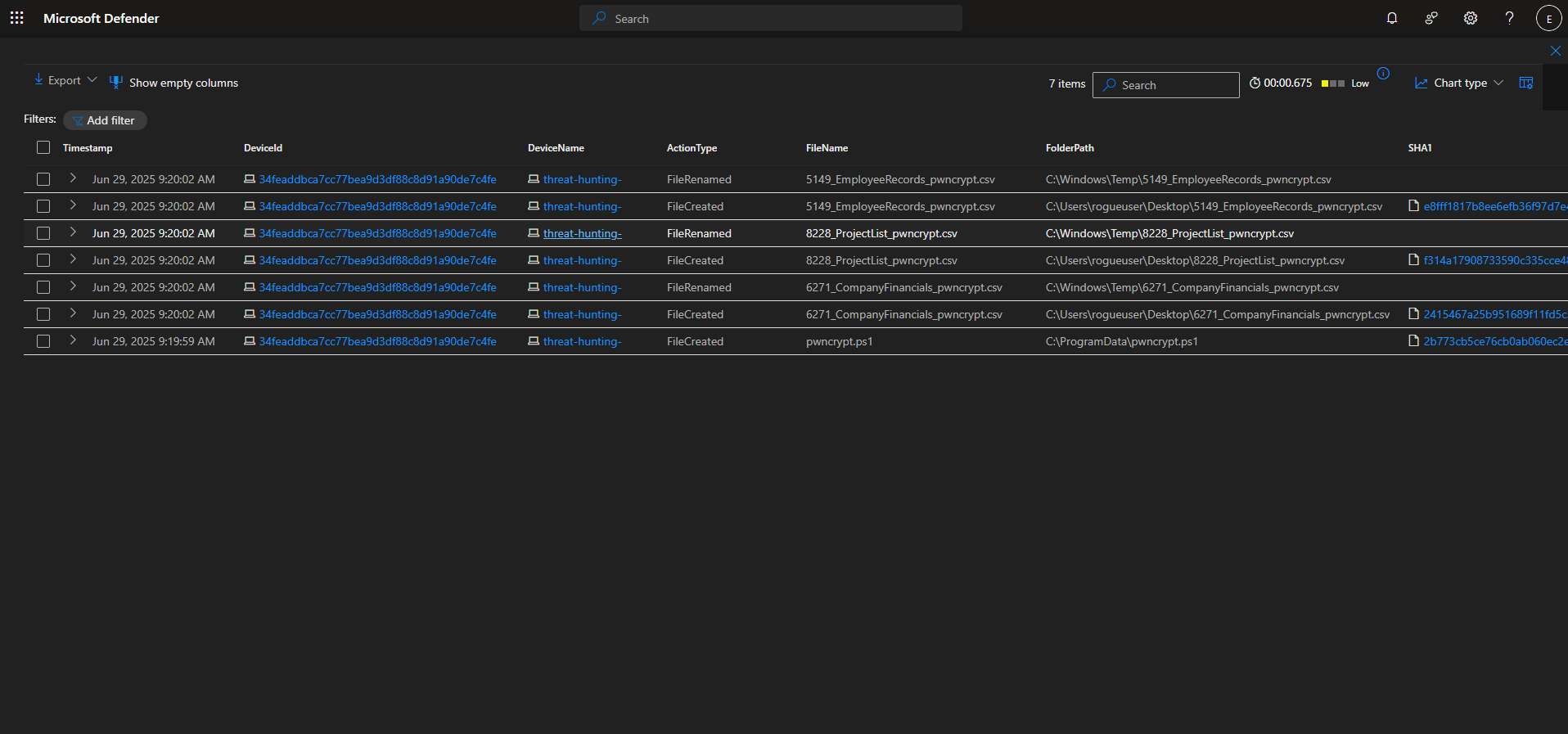Expand the FileRenamed 5149_EmployeeRecords row
The image size is (1568, 734).
coord(73,178)
